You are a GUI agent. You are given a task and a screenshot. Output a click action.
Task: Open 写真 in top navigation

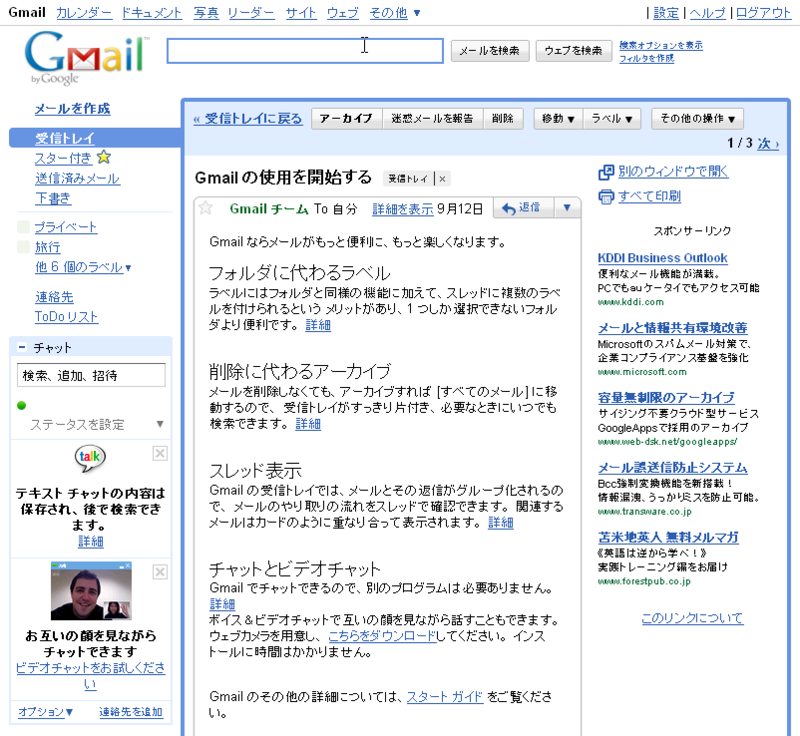(x=206, y=13)
